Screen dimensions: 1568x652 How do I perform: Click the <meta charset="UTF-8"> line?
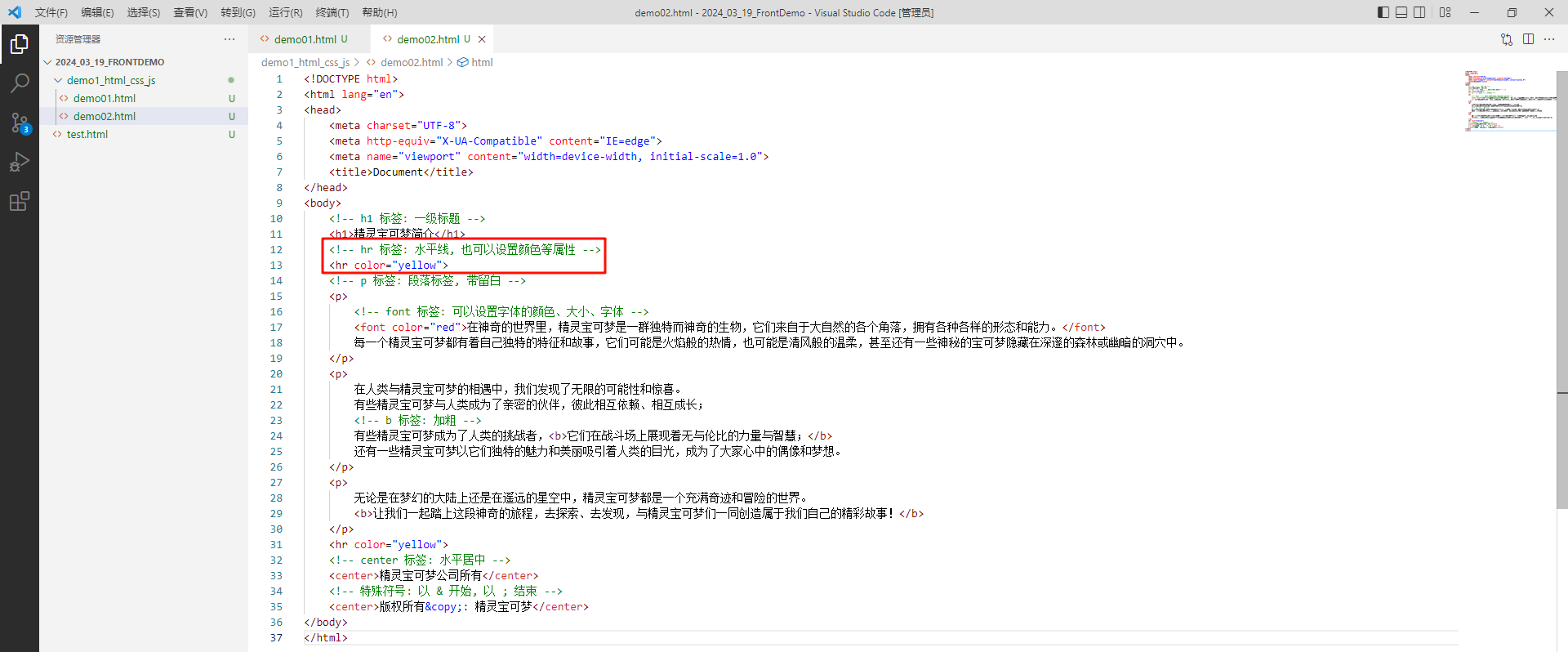pyautogui.click(x=399, y=126)
